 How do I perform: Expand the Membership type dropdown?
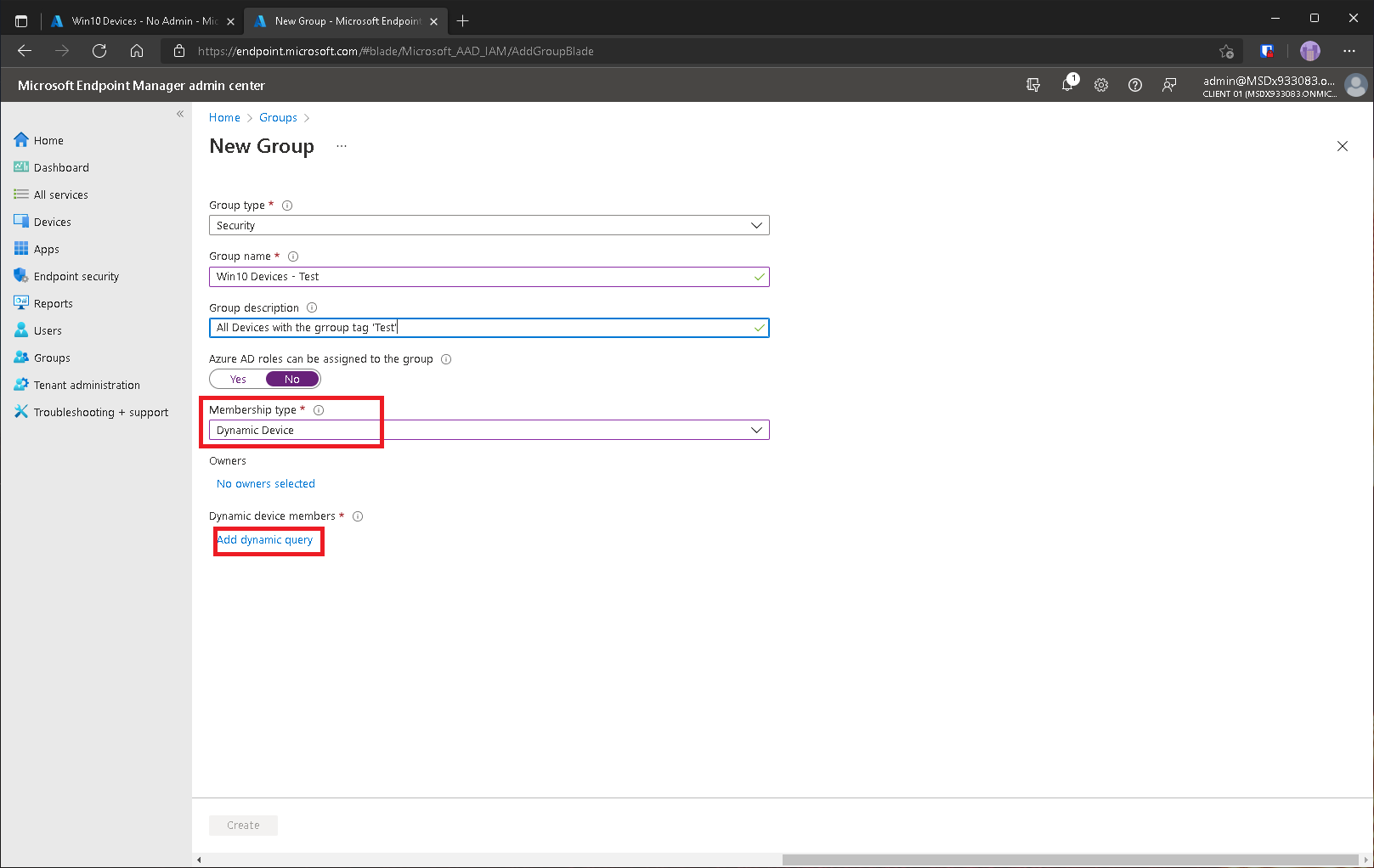(489, 430)
